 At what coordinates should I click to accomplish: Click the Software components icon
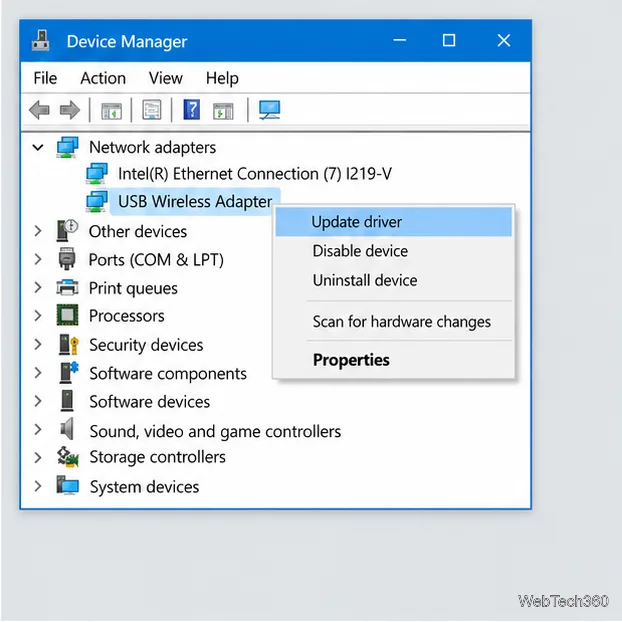click(69, 372)
